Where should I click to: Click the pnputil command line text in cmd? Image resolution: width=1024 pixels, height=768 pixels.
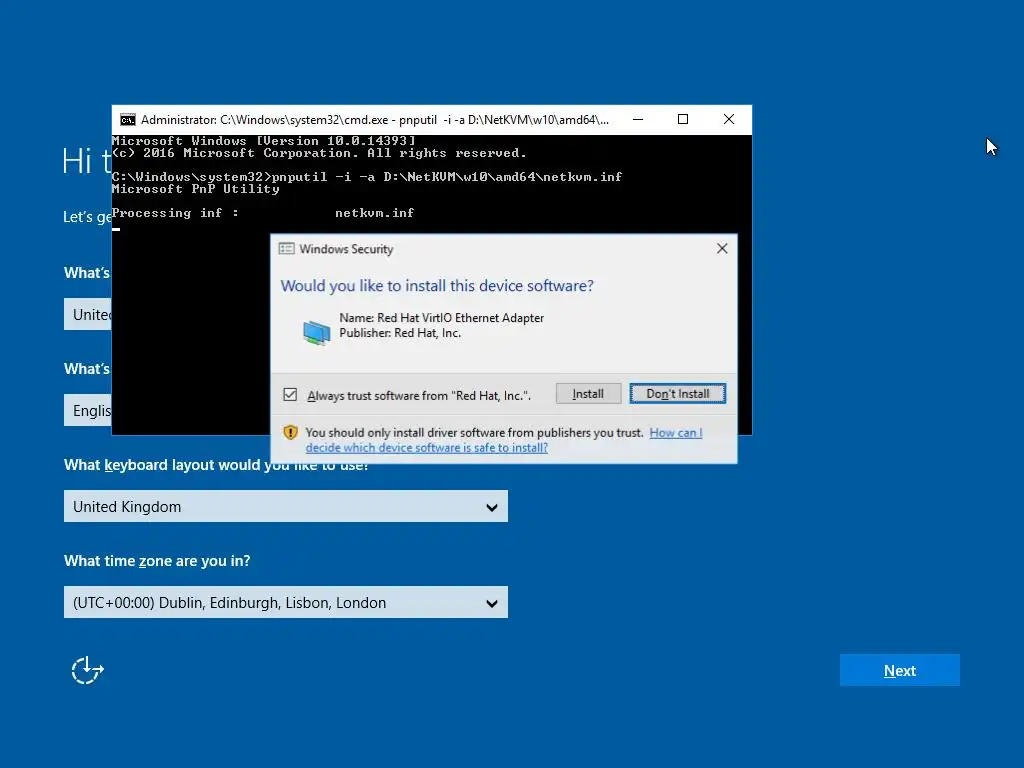[x=367, y=177]
